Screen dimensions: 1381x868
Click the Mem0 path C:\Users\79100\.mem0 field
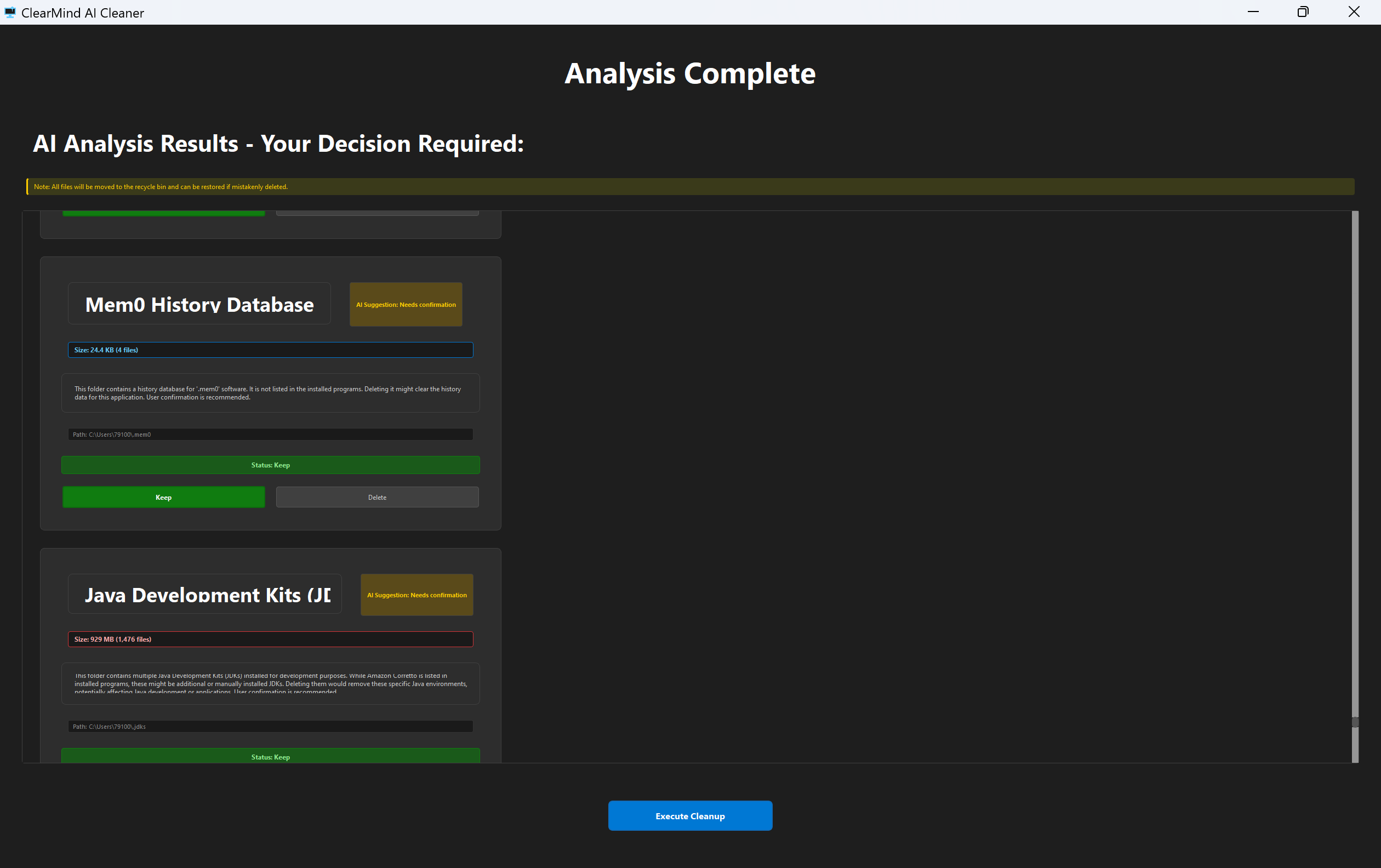(270, 435)
